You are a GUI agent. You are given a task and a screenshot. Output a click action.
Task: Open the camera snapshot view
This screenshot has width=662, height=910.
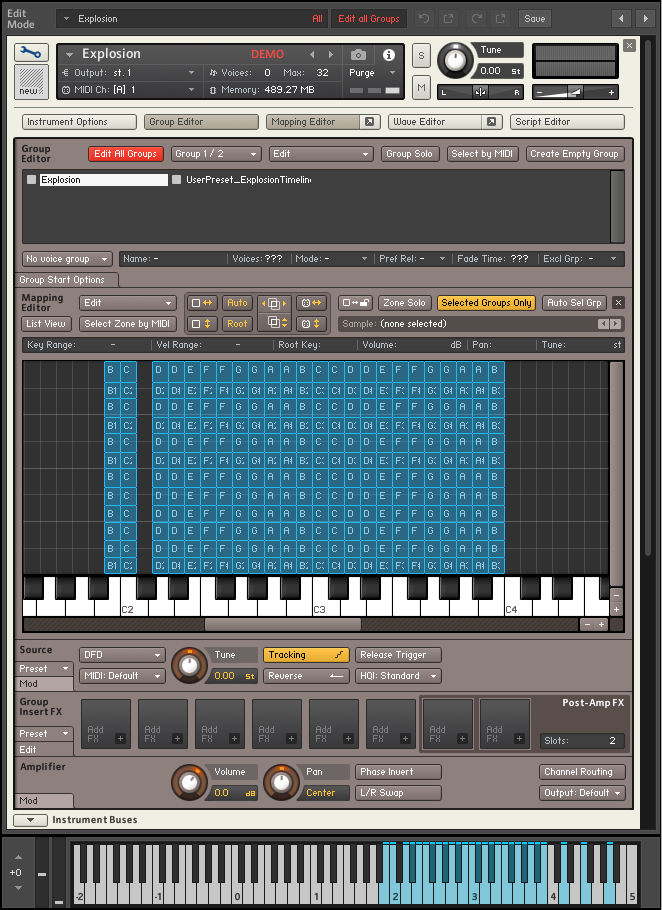pos(358,55)
